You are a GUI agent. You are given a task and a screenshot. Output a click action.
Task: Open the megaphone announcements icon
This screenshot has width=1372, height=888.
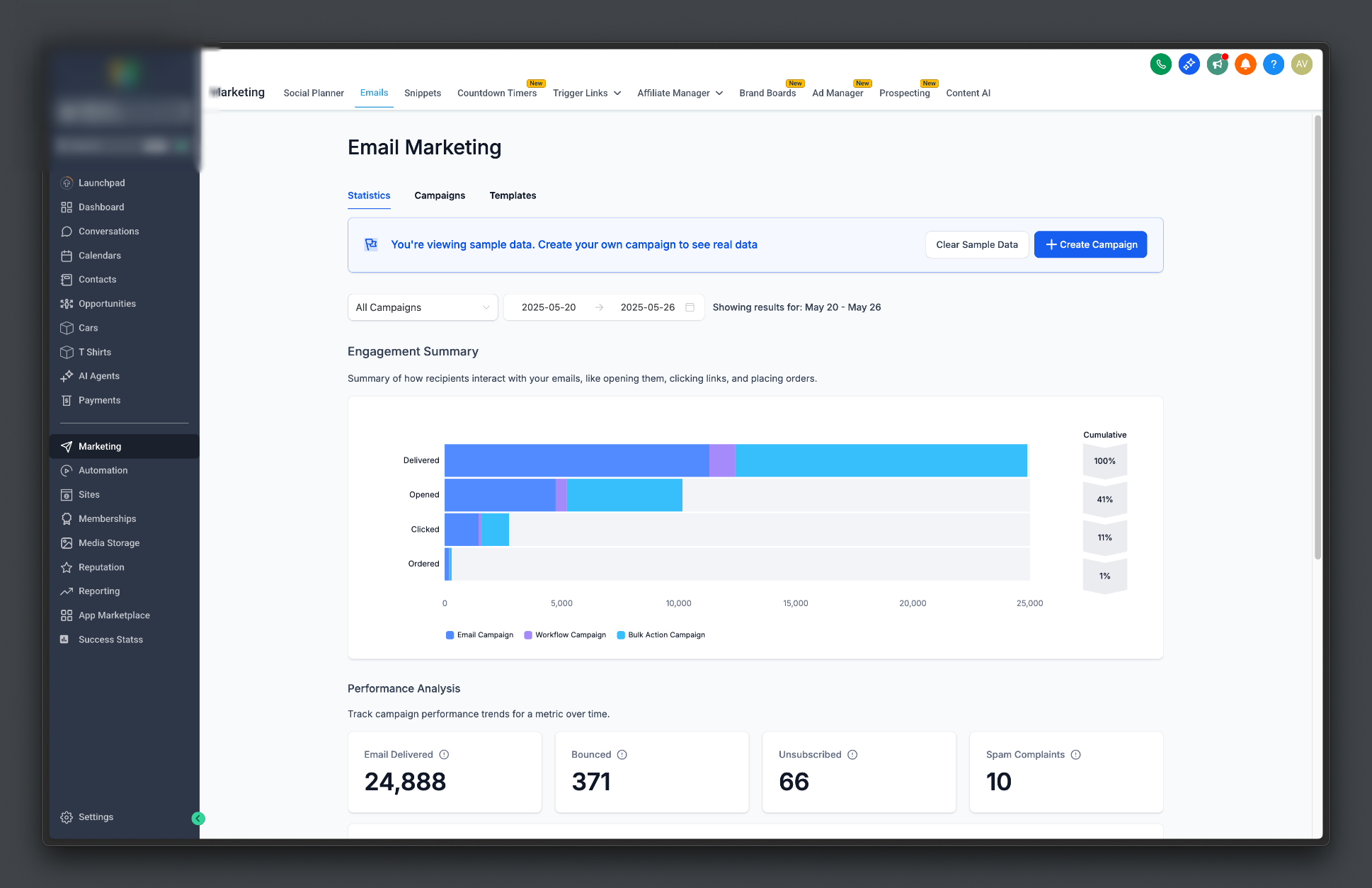coord(1217,64)
